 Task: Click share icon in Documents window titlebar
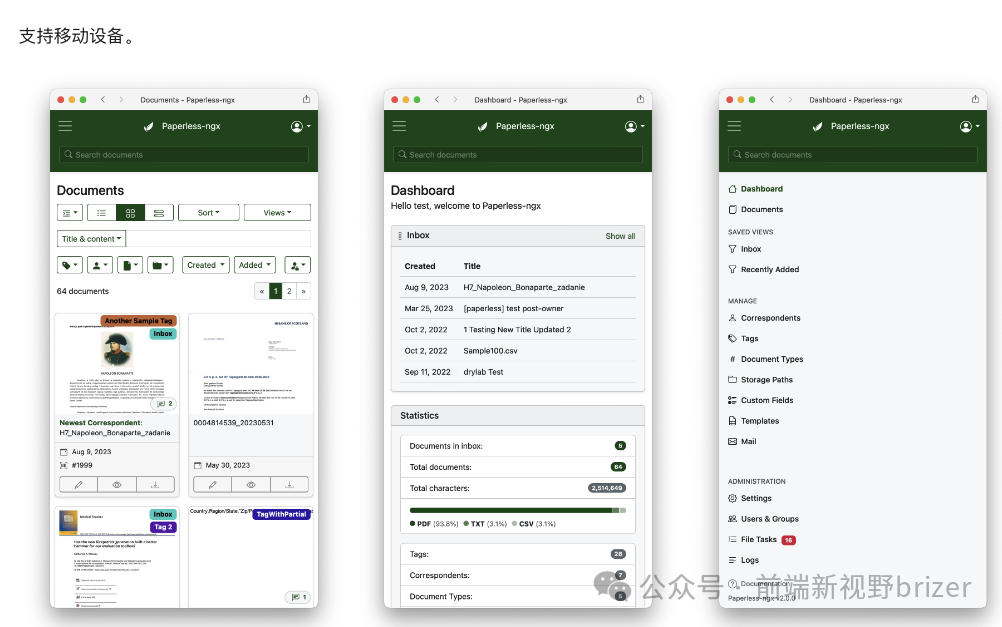pyautogui.click(x=306, y=99)
